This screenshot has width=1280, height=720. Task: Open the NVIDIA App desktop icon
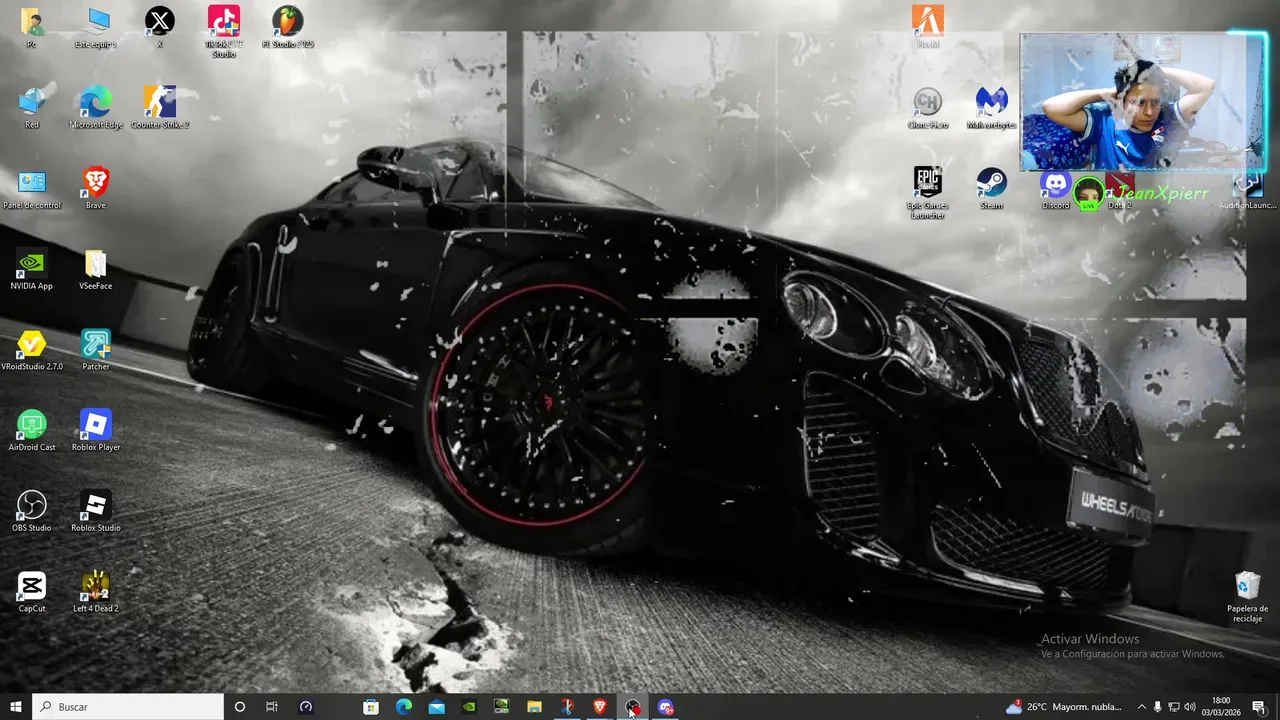pos(32,269)
